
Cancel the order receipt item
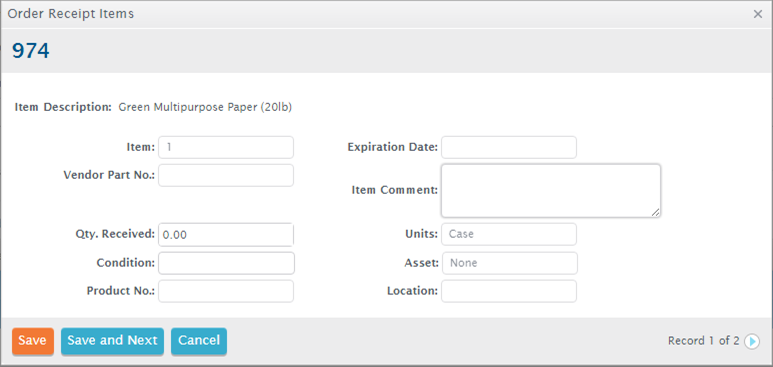pos(199,341)
